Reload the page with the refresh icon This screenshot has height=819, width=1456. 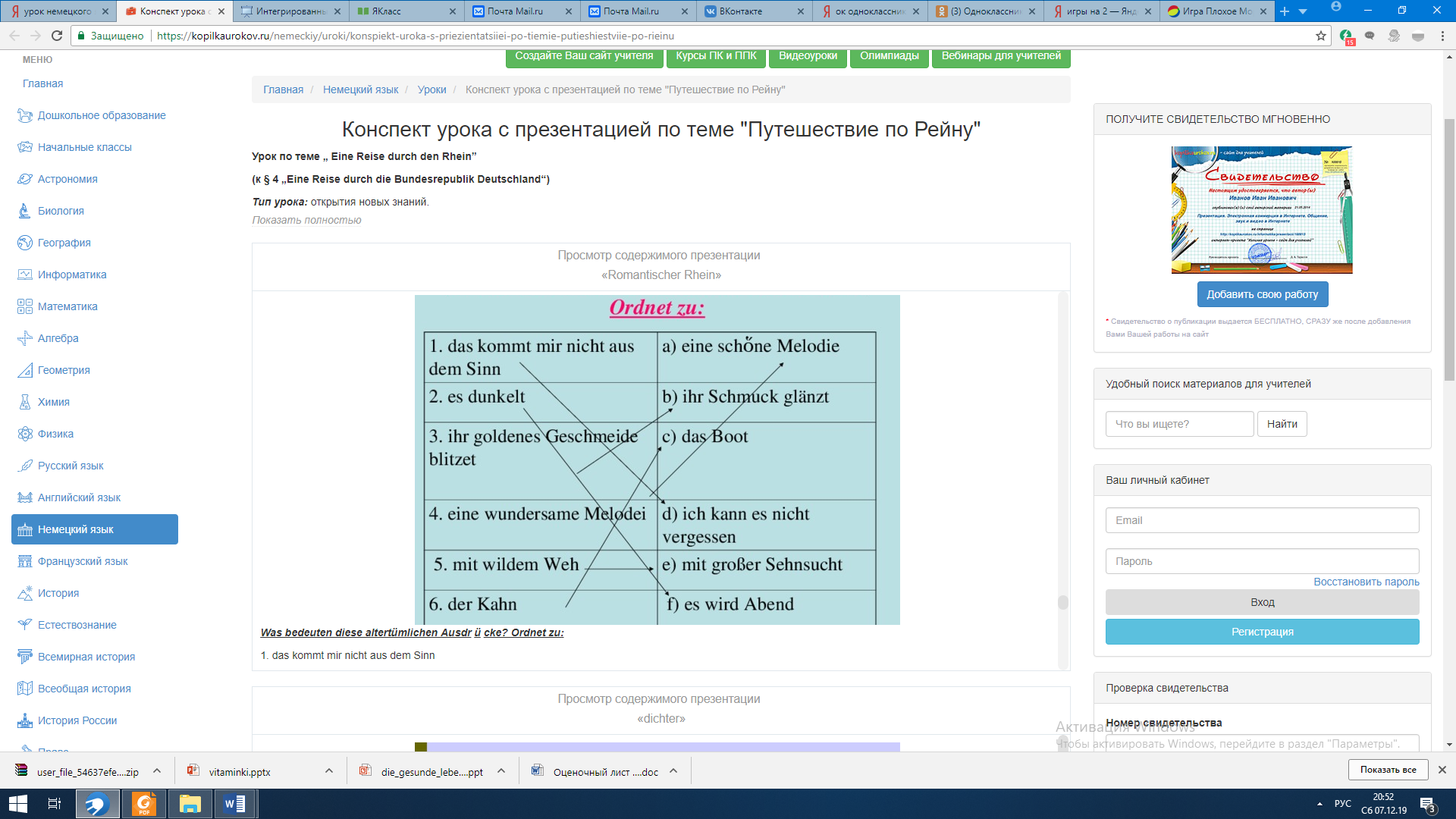57,36
